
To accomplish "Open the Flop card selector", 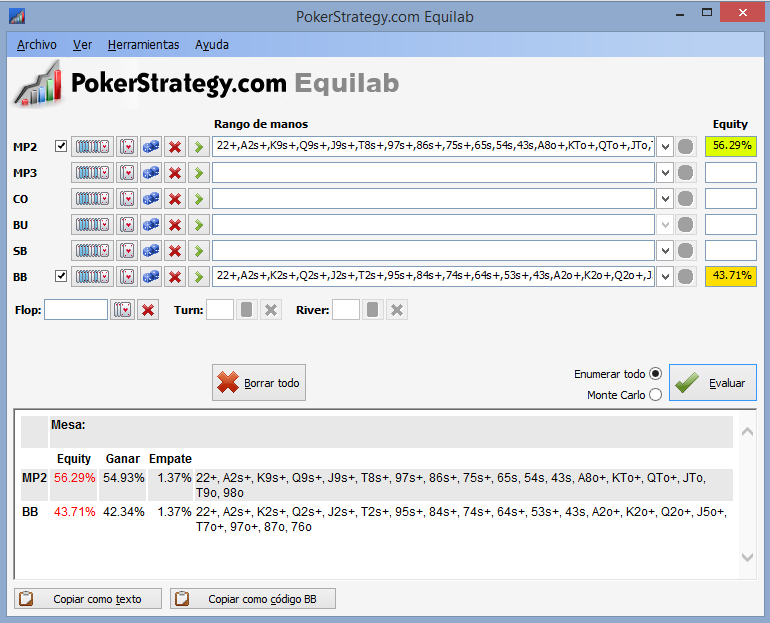I will [x=122, y=310].
